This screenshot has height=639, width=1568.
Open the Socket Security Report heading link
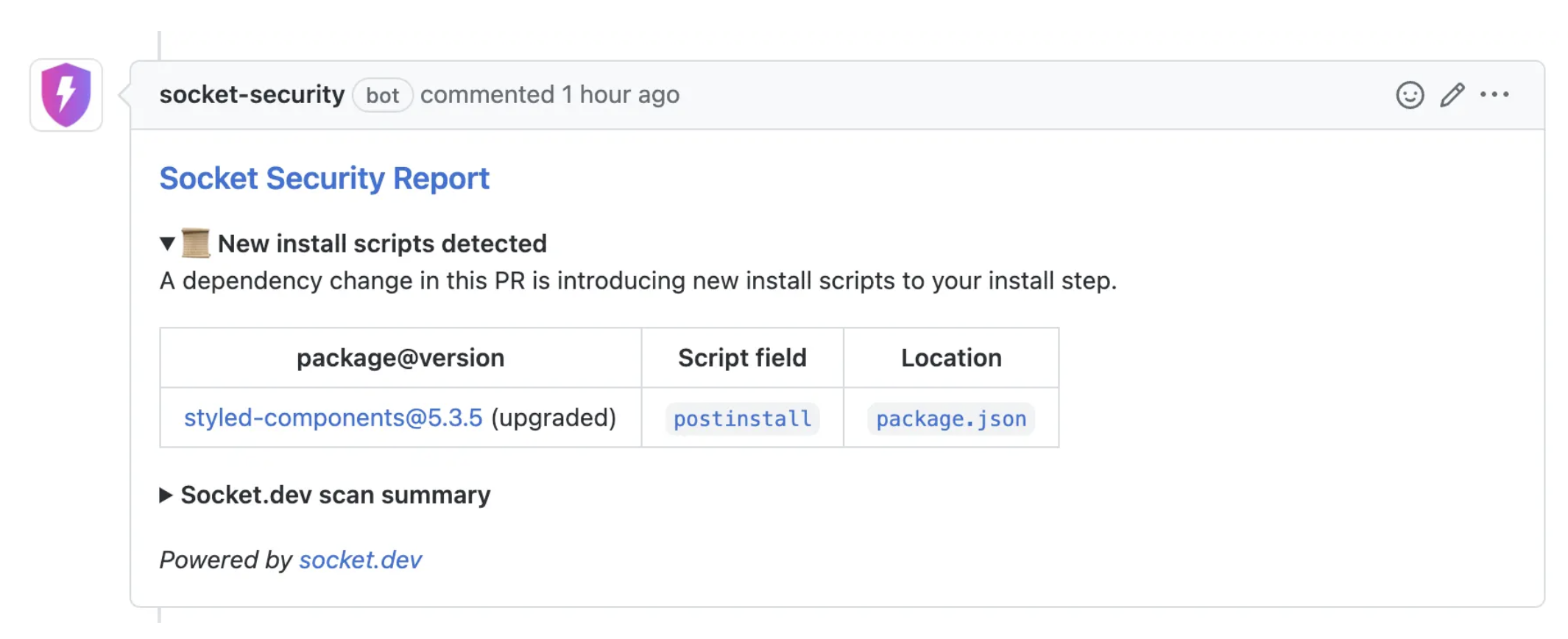pos(324,179)
